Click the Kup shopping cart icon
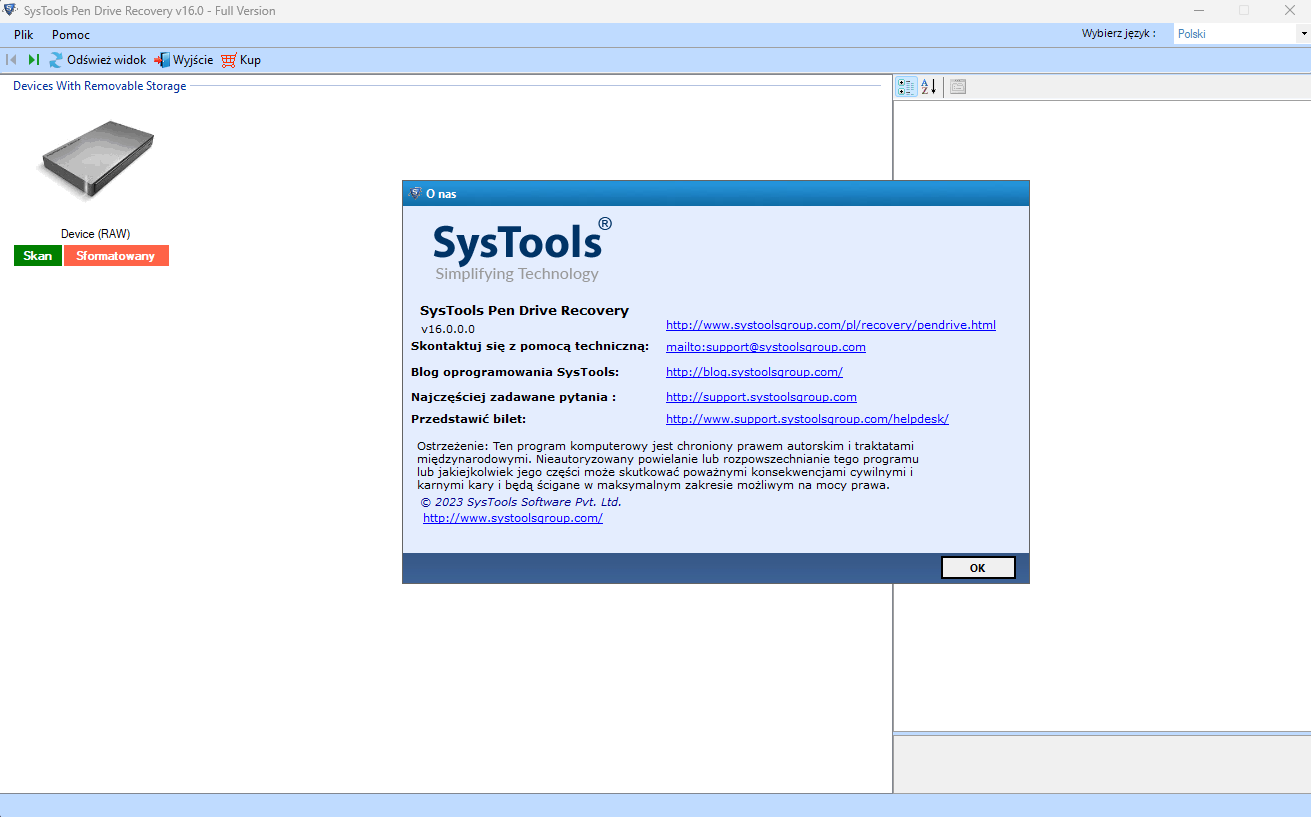This screenshot has width=1311, height=817. pyautogui.click(x=229, y=60)
